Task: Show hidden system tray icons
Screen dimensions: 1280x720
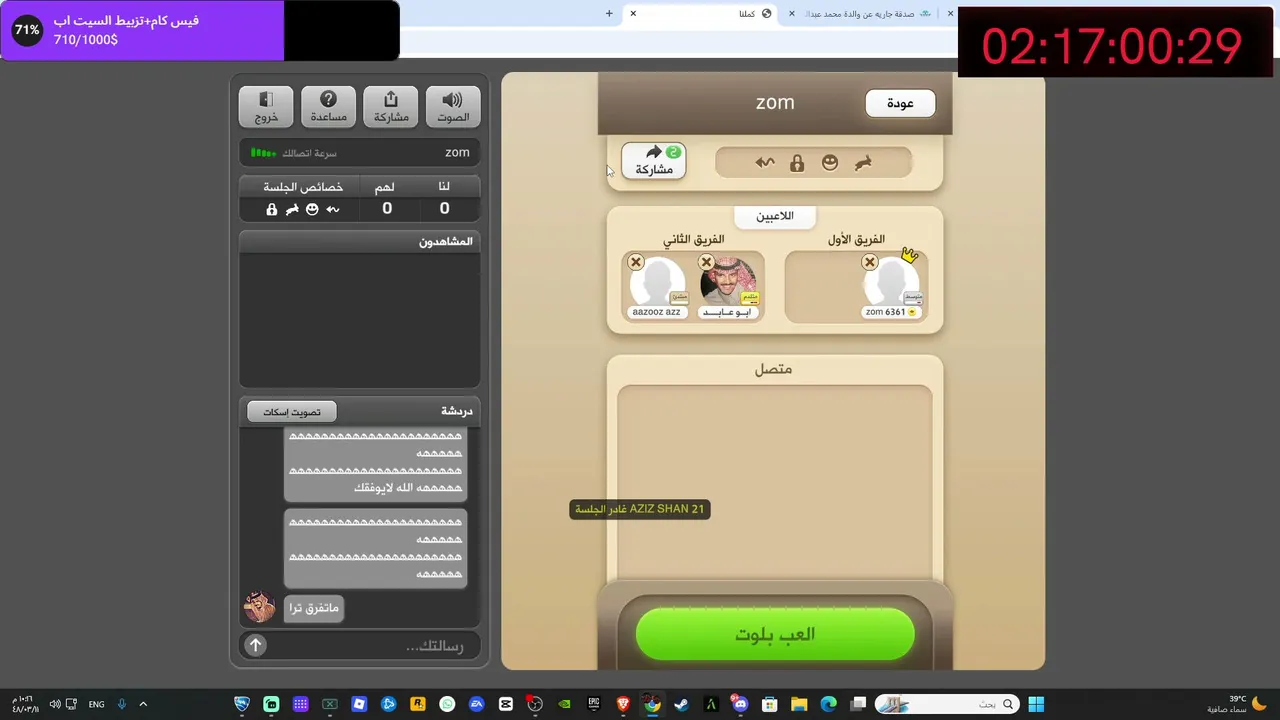Action: [x=143, y=704]
